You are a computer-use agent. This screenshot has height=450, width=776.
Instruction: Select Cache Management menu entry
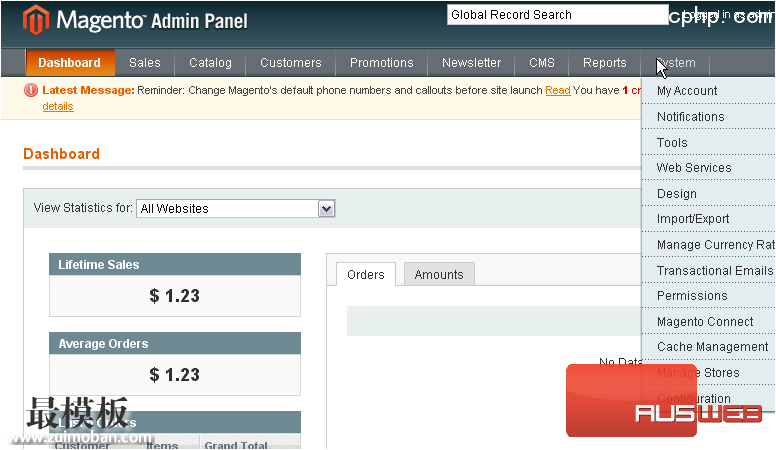(709, 347)
